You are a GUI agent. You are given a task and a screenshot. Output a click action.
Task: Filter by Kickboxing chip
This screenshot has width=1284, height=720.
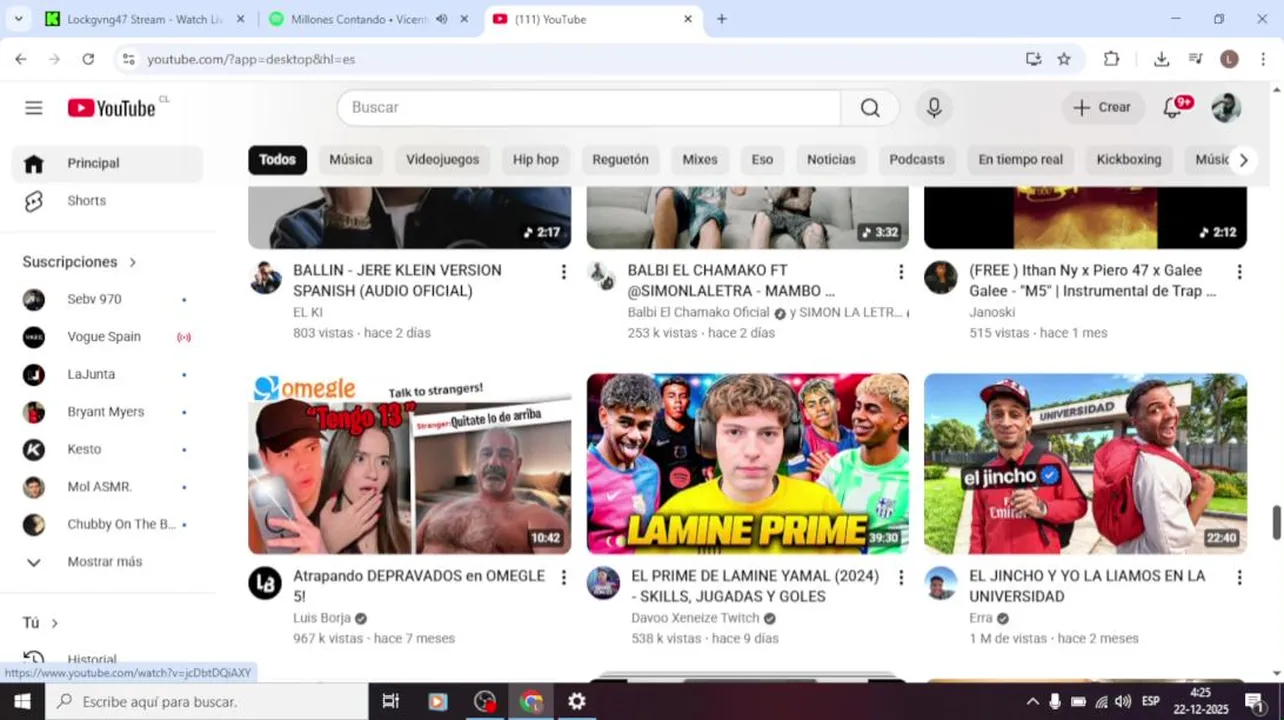click(1129, 160)
